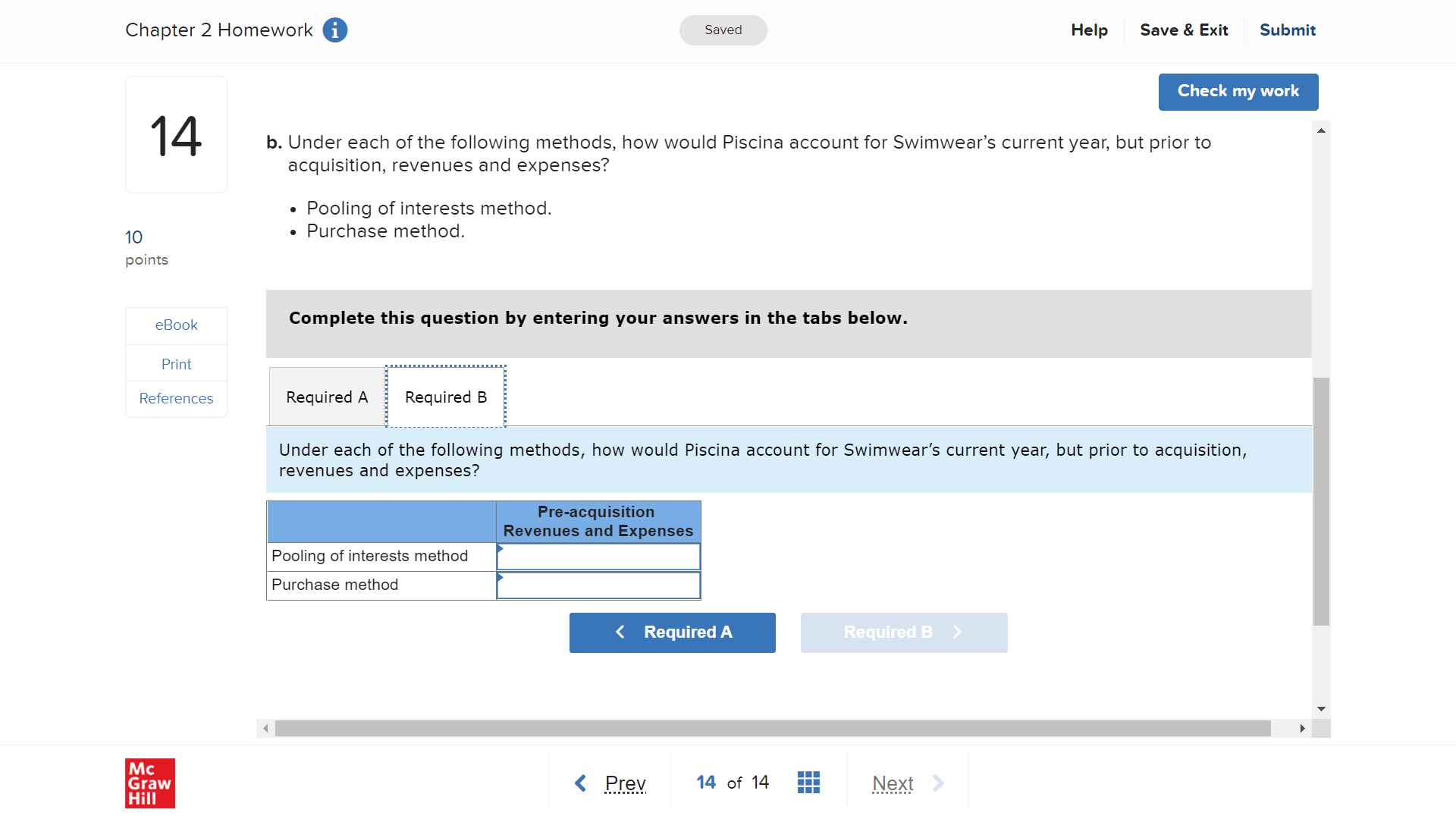Open the eBook link

coord(176,325)
